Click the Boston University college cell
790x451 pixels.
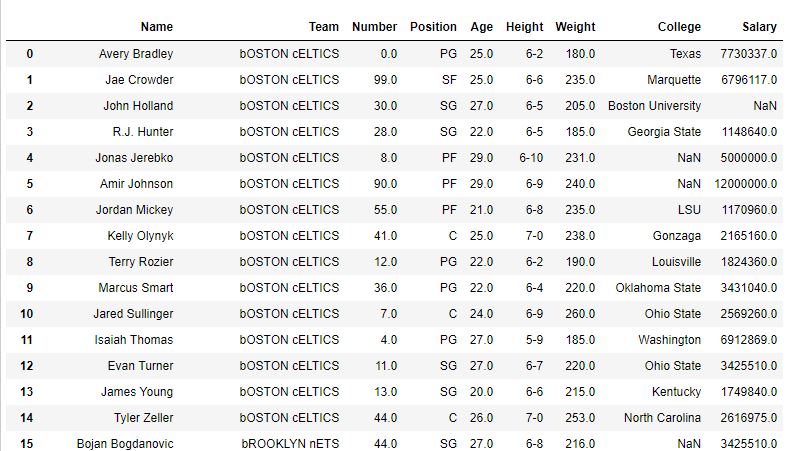point(654,106)
